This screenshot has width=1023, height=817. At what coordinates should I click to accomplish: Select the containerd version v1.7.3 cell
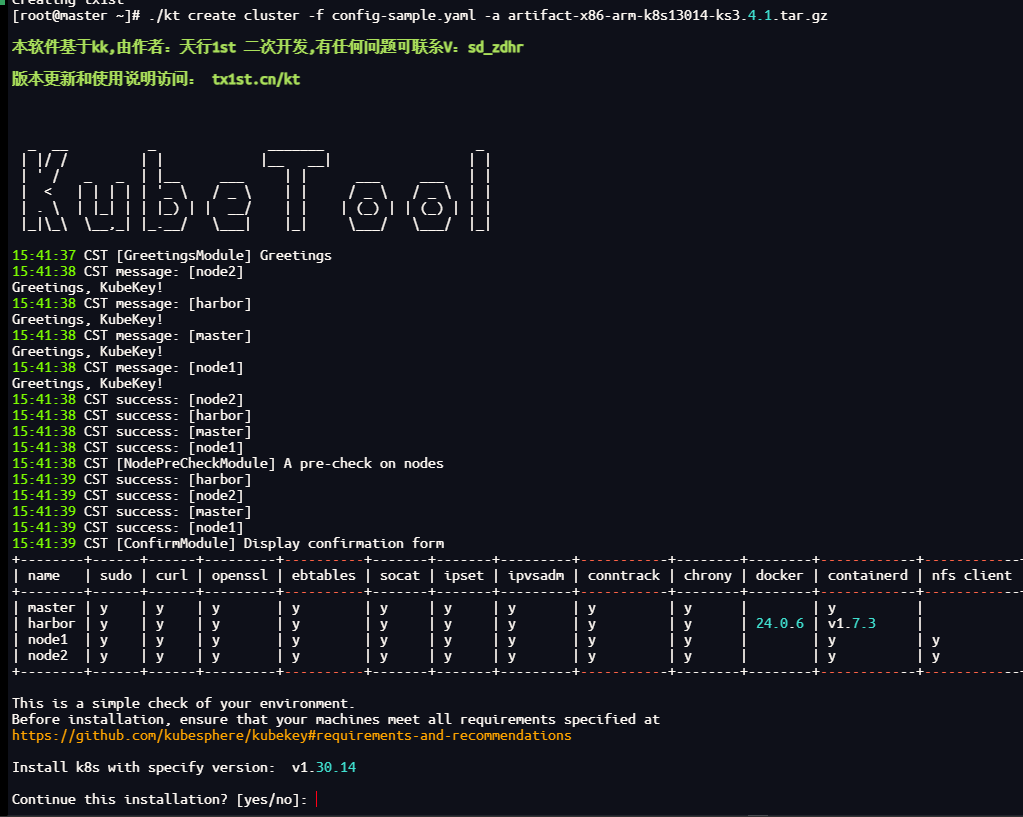(851, 623)
